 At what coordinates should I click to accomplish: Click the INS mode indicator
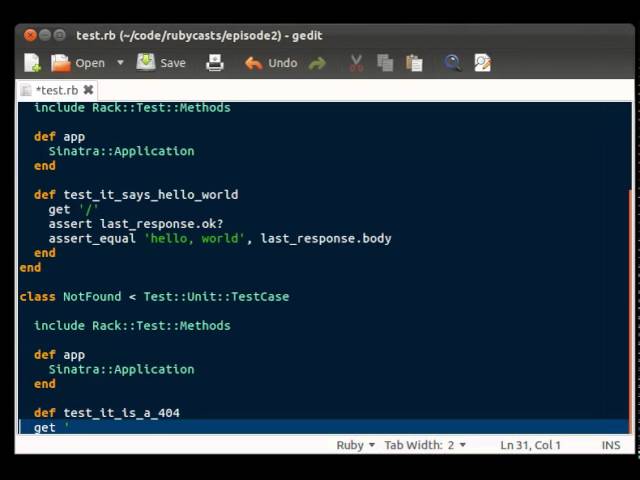(x=611, y=445)
